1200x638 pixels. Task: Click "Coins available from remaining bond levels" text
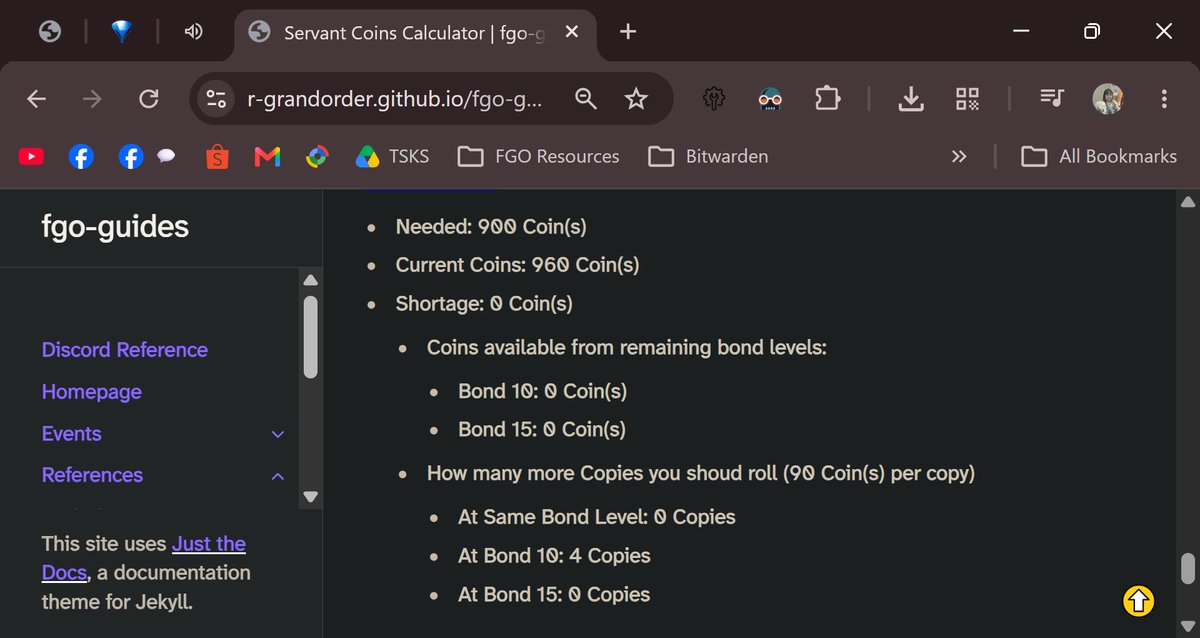coord(627,347)
